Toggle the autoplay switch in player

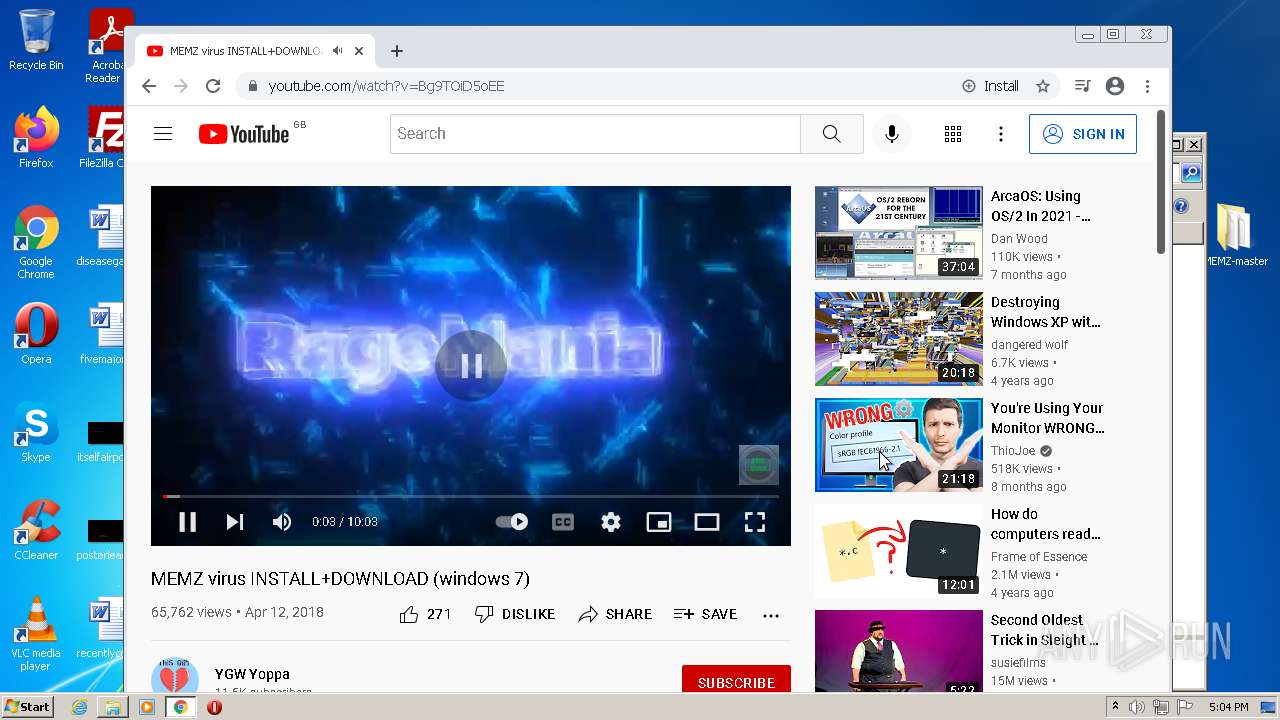(512, 521)
